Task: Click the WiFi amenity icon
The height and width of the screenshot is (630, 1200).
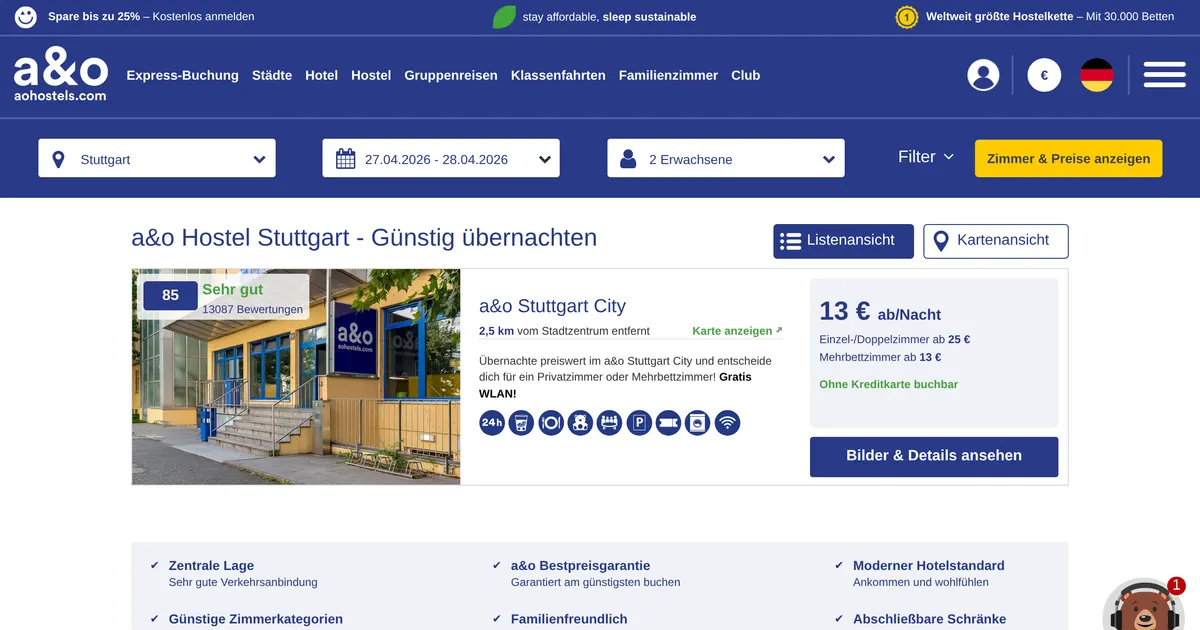Action: [727, 423]
